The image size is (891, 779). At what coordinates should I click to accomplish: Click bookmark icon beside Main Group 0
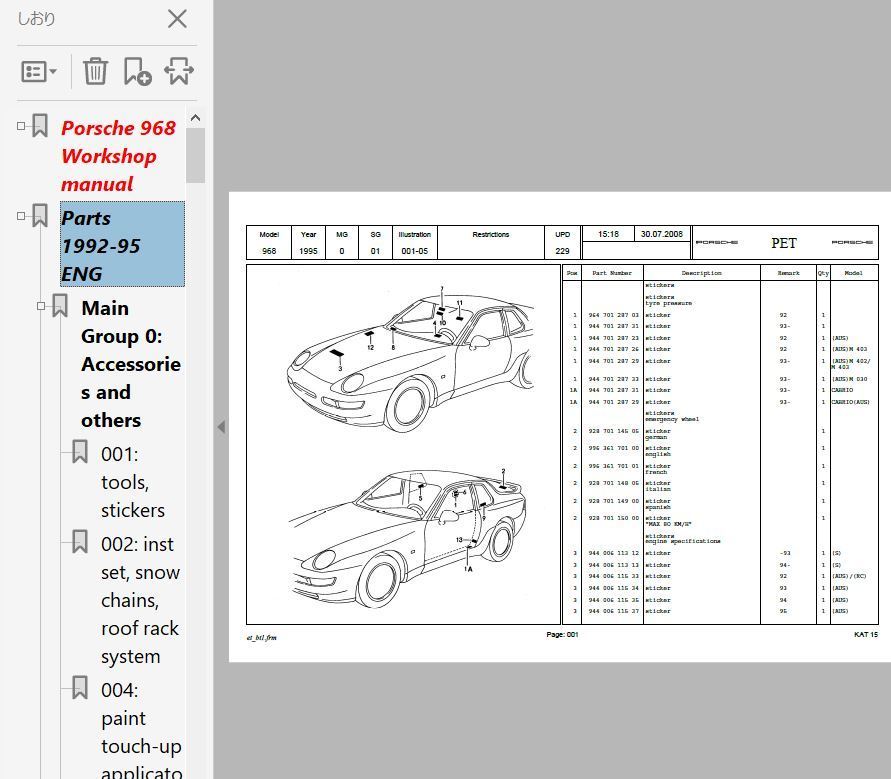(x=60, y=306)
